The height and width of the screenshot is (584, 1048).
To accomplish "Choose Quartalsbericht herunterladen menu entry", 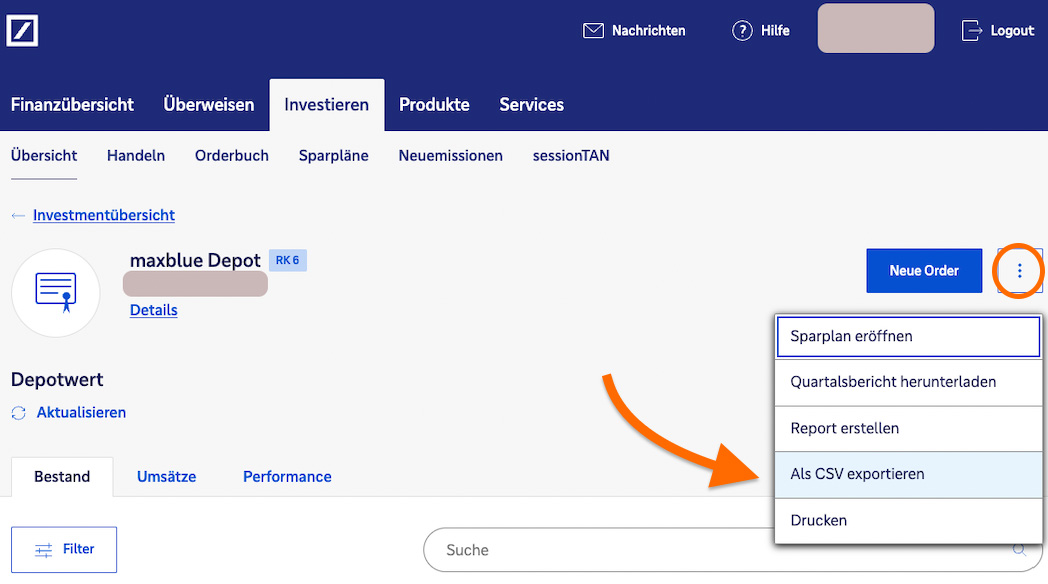I will (908, 382).
